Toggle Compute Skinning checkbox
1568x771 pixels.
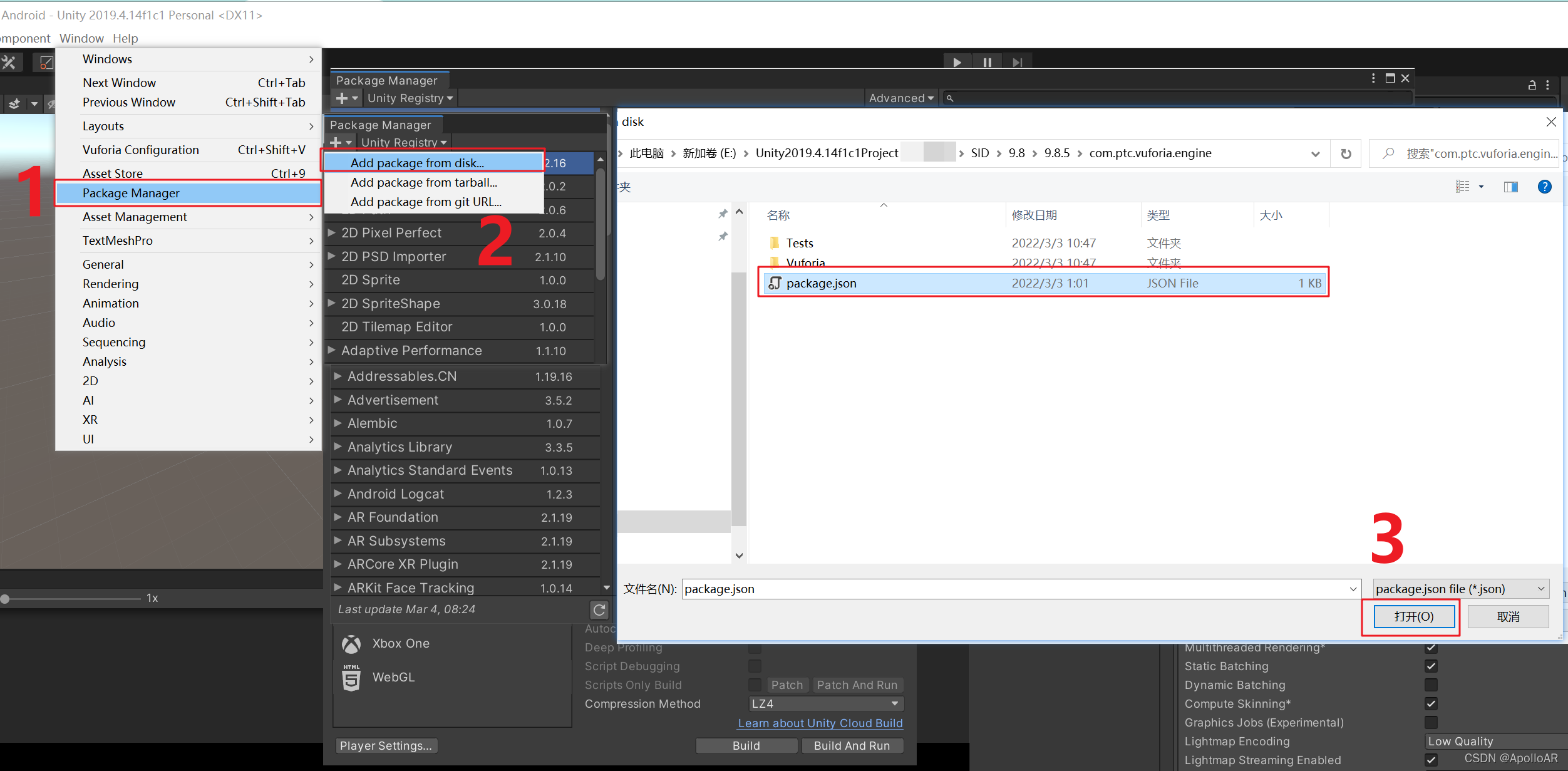[x=1431, y=704]
